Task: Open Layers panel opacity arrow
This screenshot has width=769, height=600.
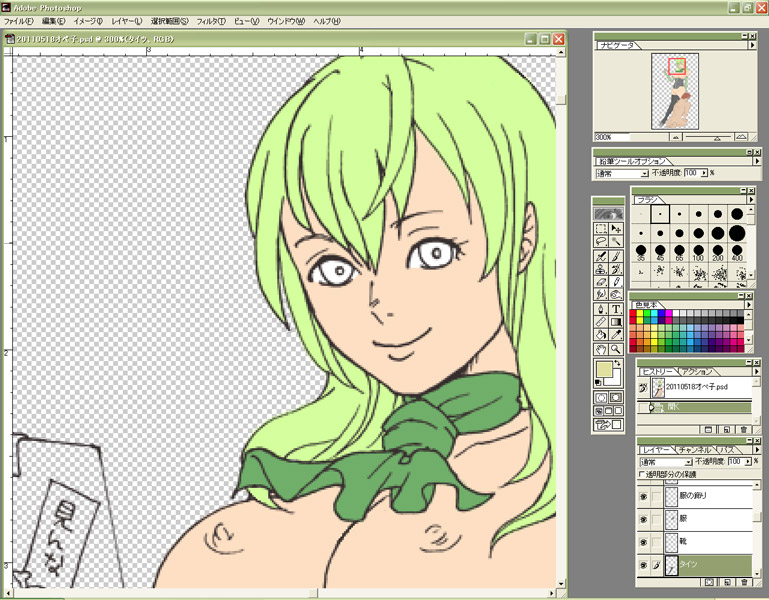Action: [x=748, y=462]
